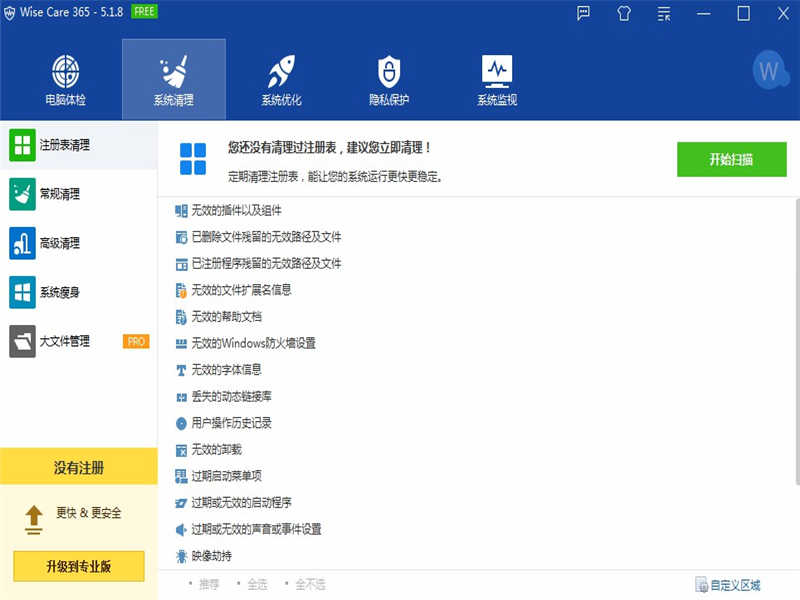Click the 已注册程序残留的无效路径及文件 item icon
Viewport: 800px width, 600px height.
tap(181, 264)
